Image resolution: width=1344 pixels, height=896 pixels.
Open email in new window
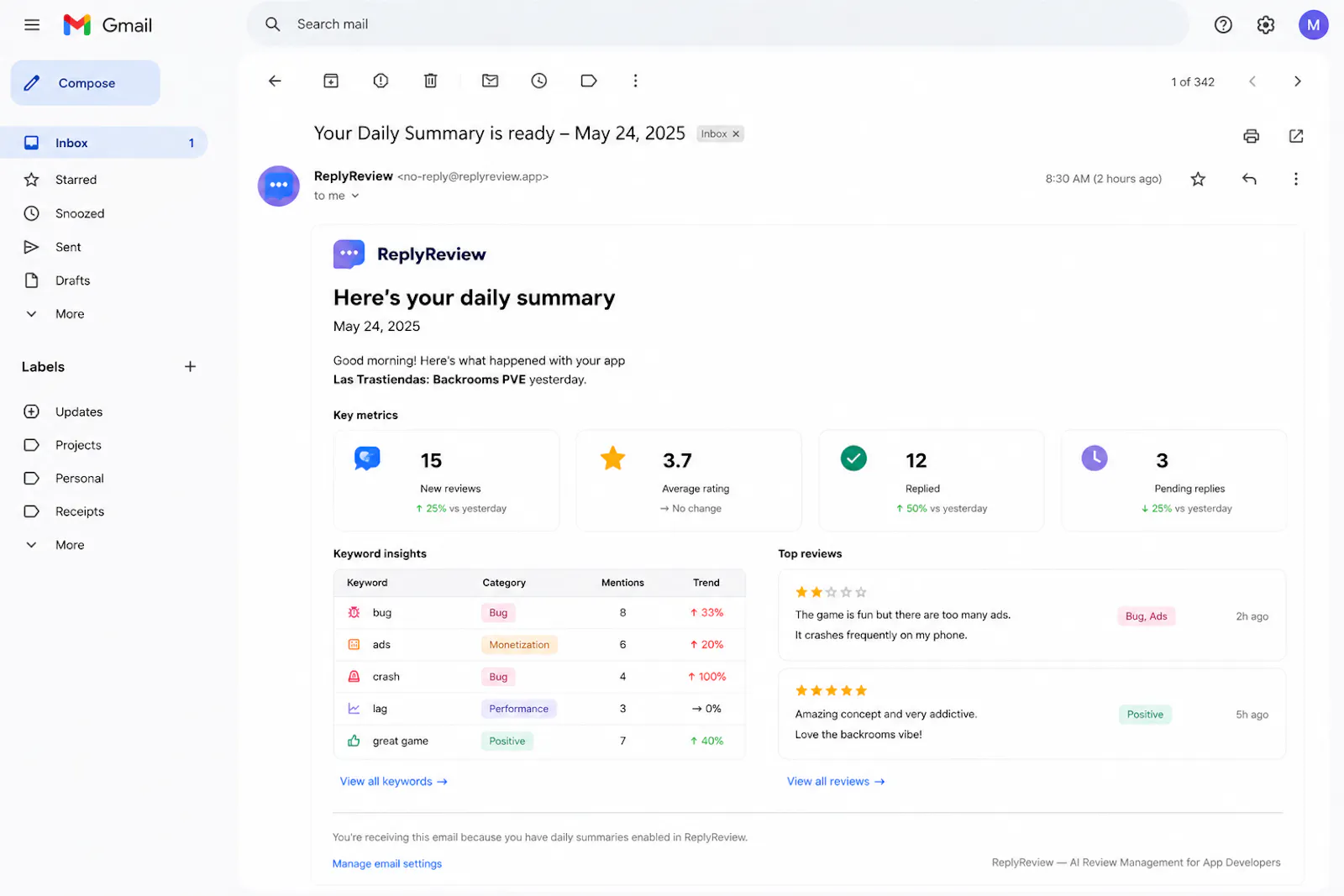[x=1296, y=136]
